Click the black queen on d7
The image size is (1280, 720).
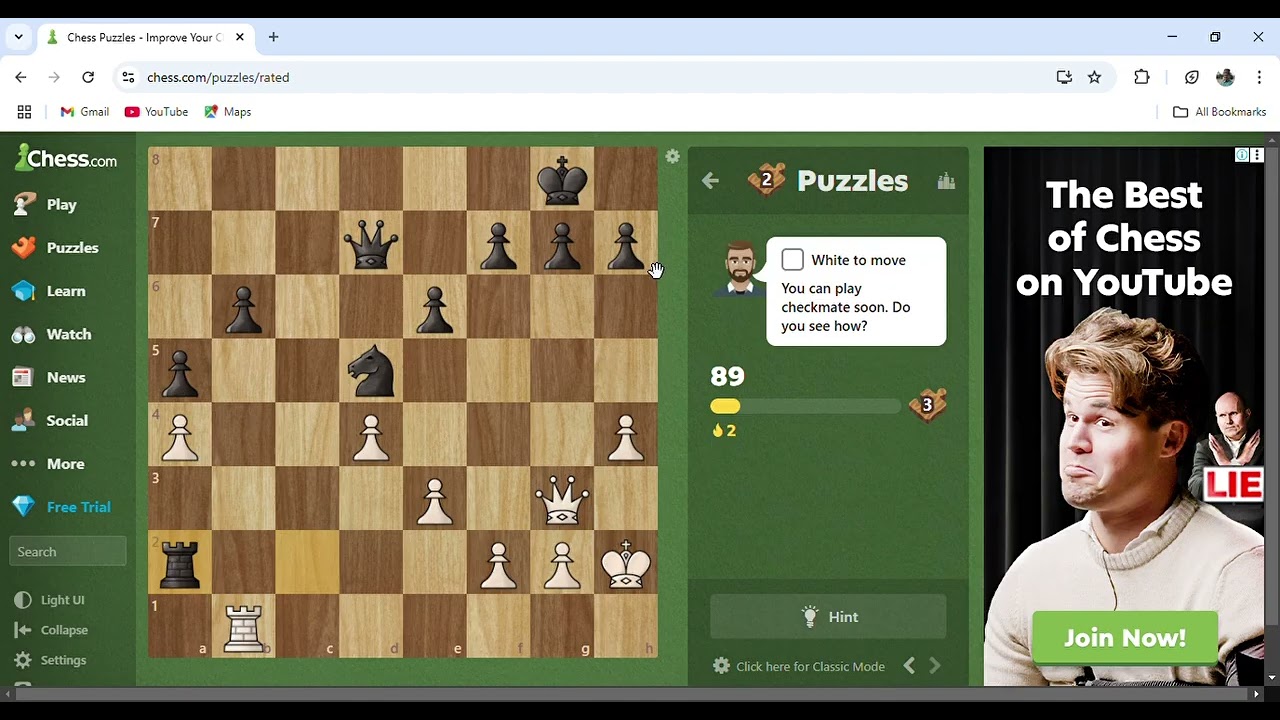point(371,243)
